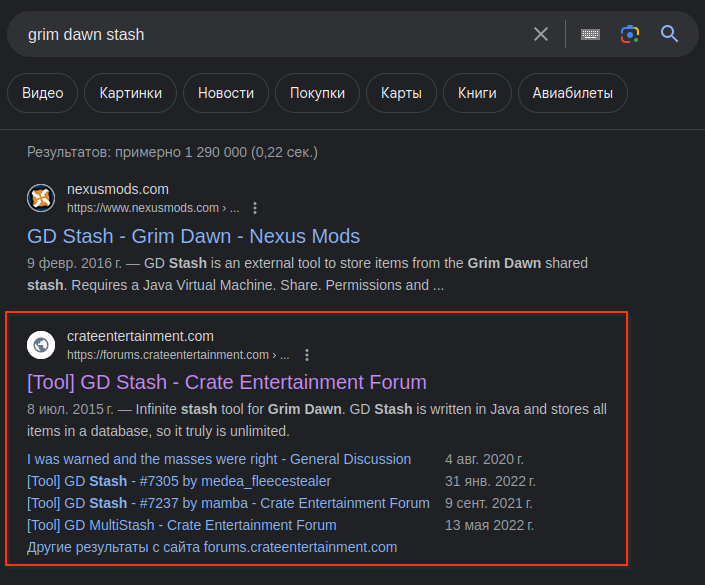
Task: Switch to the Покупки filter
Action: (317, 93)
